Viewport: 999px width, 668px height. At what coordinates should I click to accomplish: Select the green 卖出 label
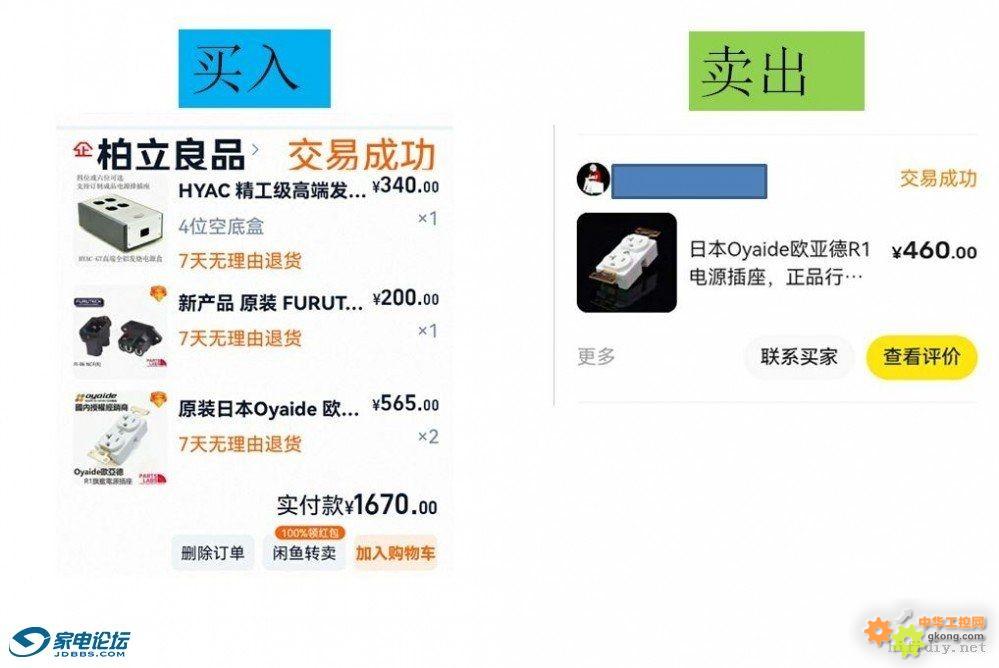[776, 71]
